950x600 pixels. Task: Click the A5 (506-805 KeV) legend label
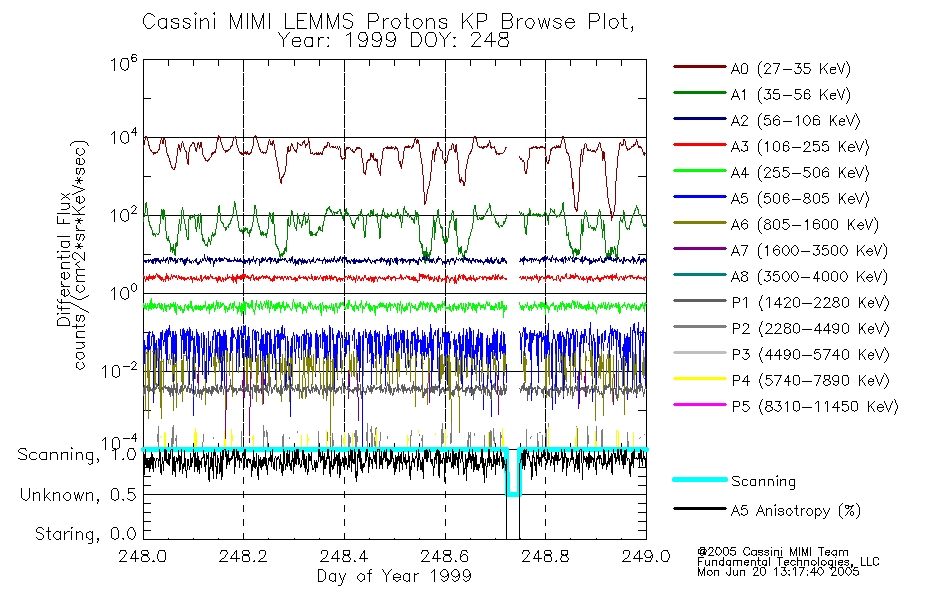point(799,199)
